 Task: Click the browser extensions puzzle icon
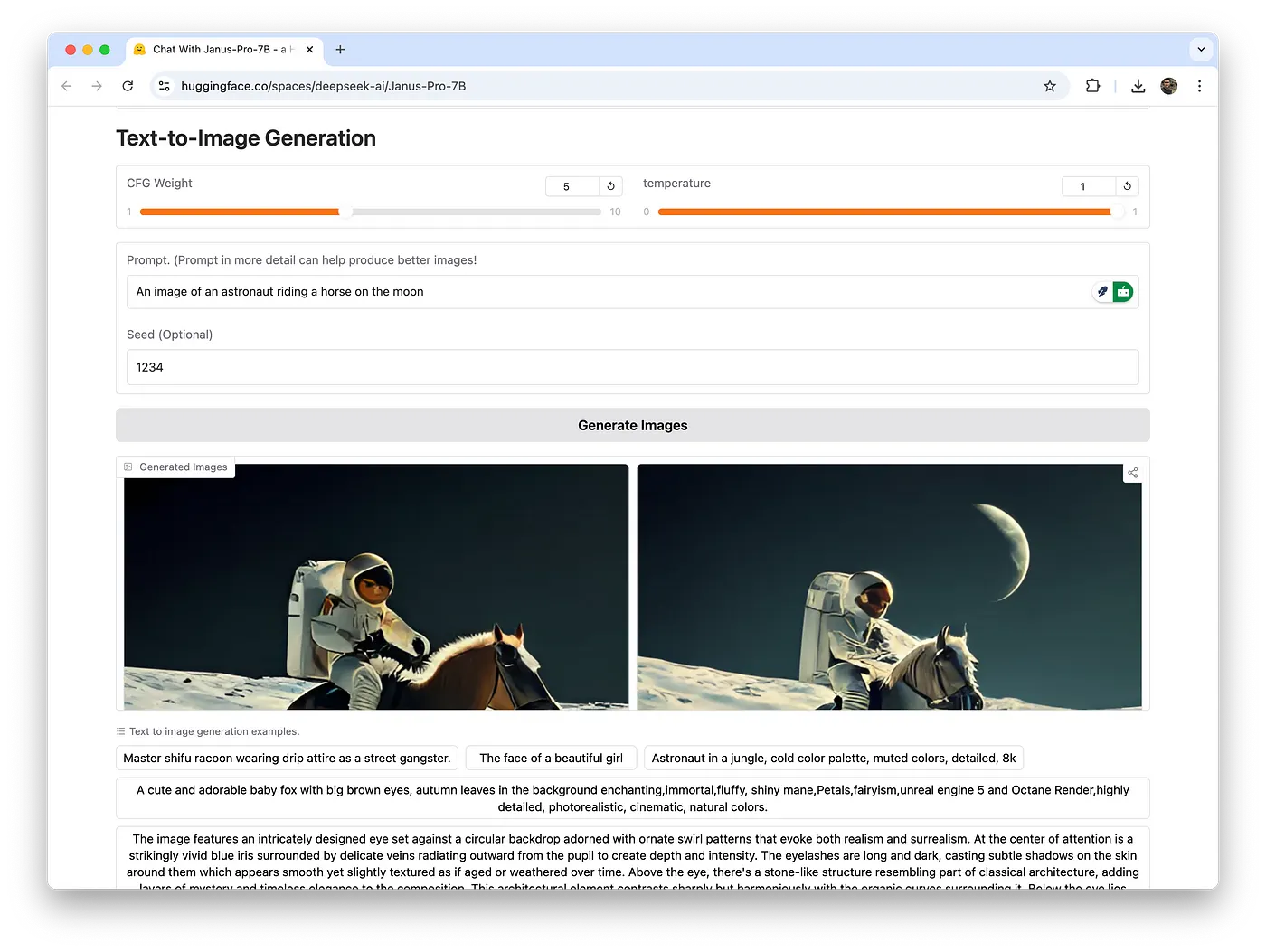point(1092,86)
